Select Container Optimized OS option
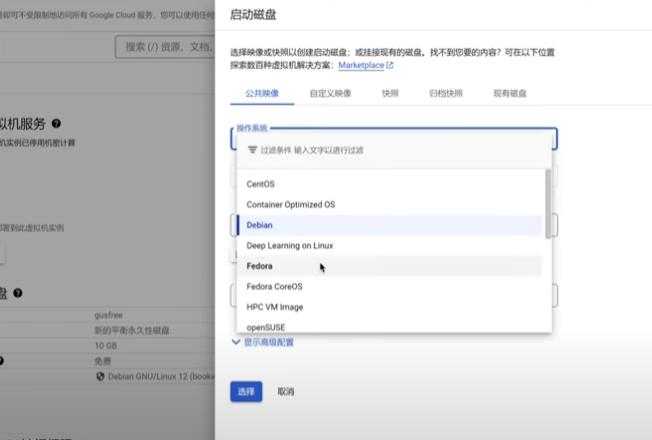 coord(389,205)
